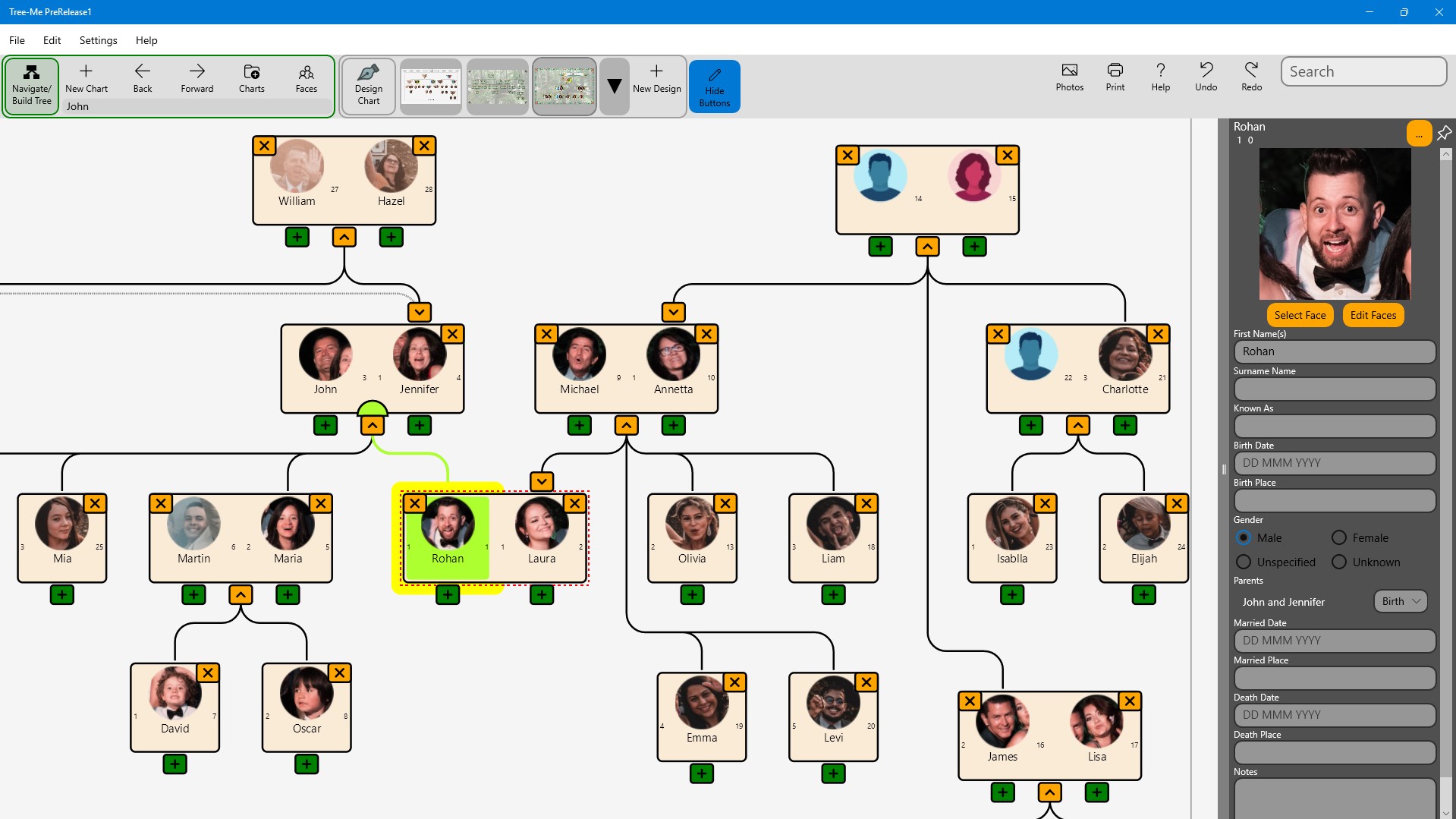Open the design template dropdown arrow

pos(614,86)
